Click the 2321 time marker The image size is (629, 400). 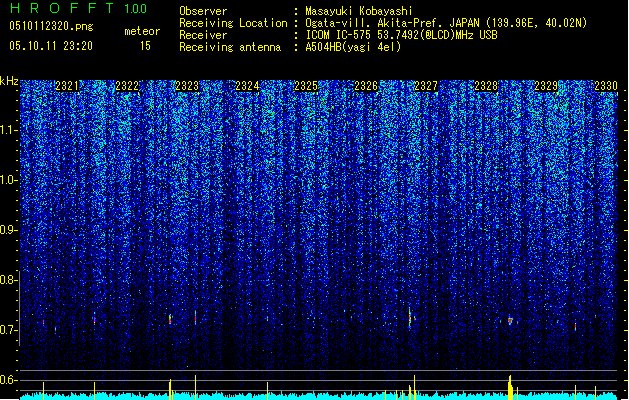tap(67, 86)
